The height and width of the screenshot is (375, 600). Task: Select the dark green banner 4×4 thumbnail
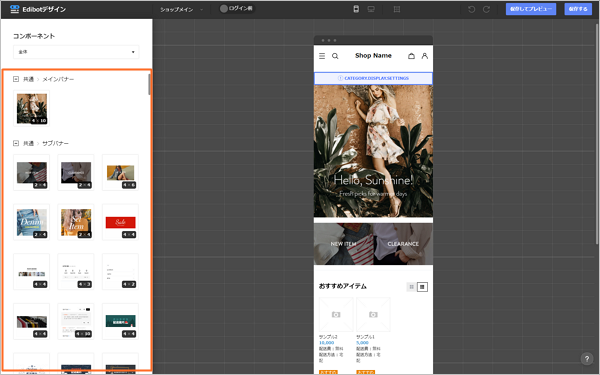(120, 321)
